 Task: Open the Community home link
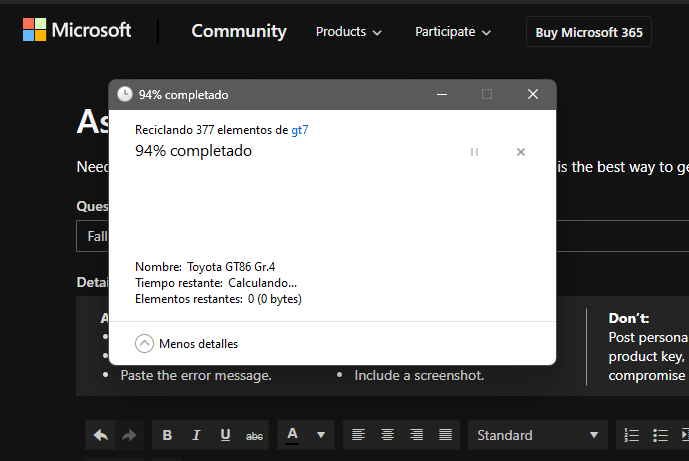coord(239,31)
